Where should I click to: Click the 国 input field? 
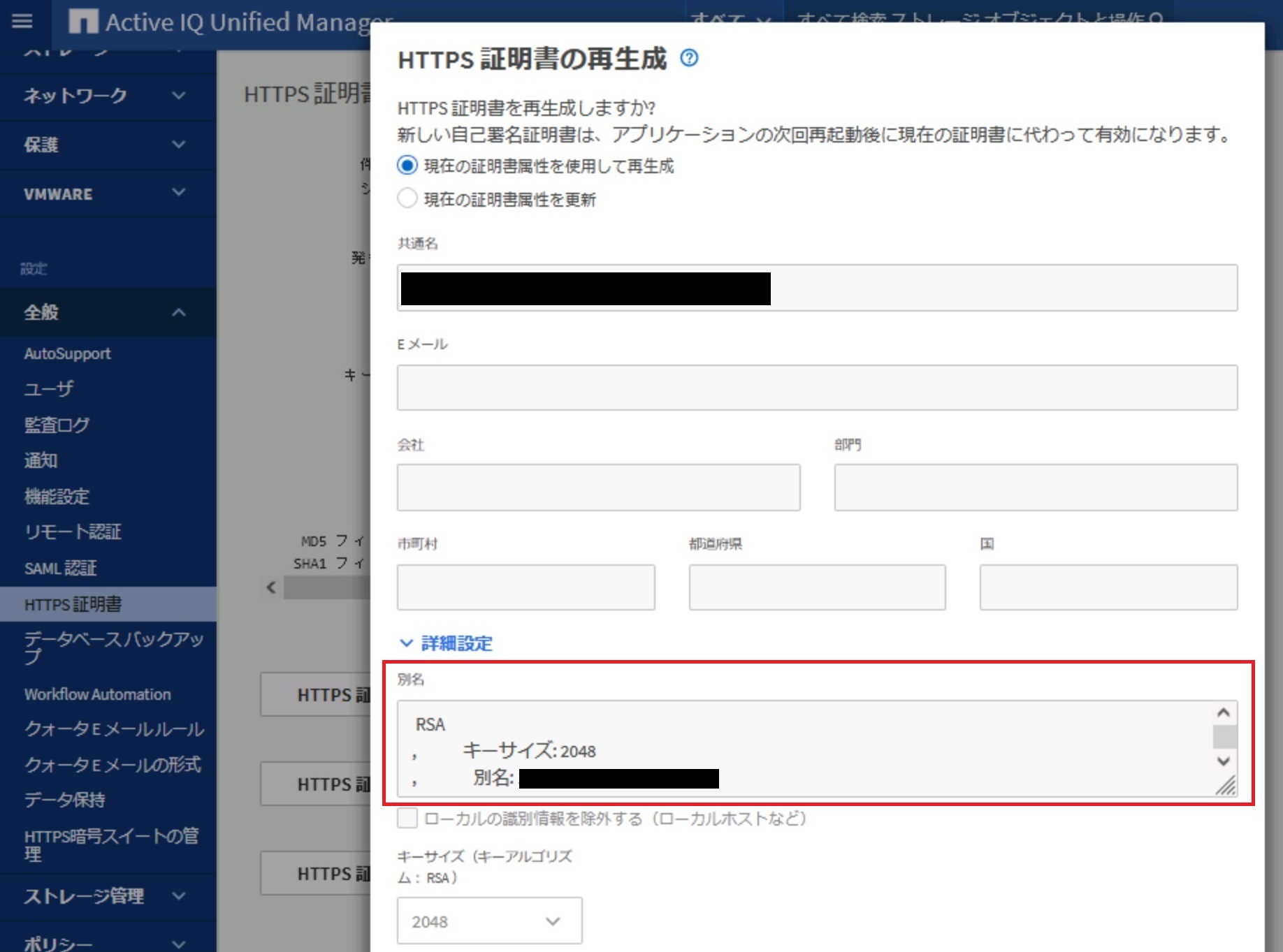(1108, 587)
